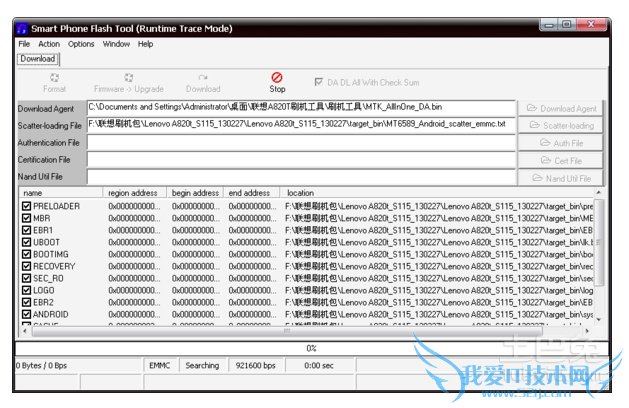Toggle the DA DL All With Check Sum checkbox
Image resolution: width=629 pixels, height=408 pixels.
(x=320, y=82)
